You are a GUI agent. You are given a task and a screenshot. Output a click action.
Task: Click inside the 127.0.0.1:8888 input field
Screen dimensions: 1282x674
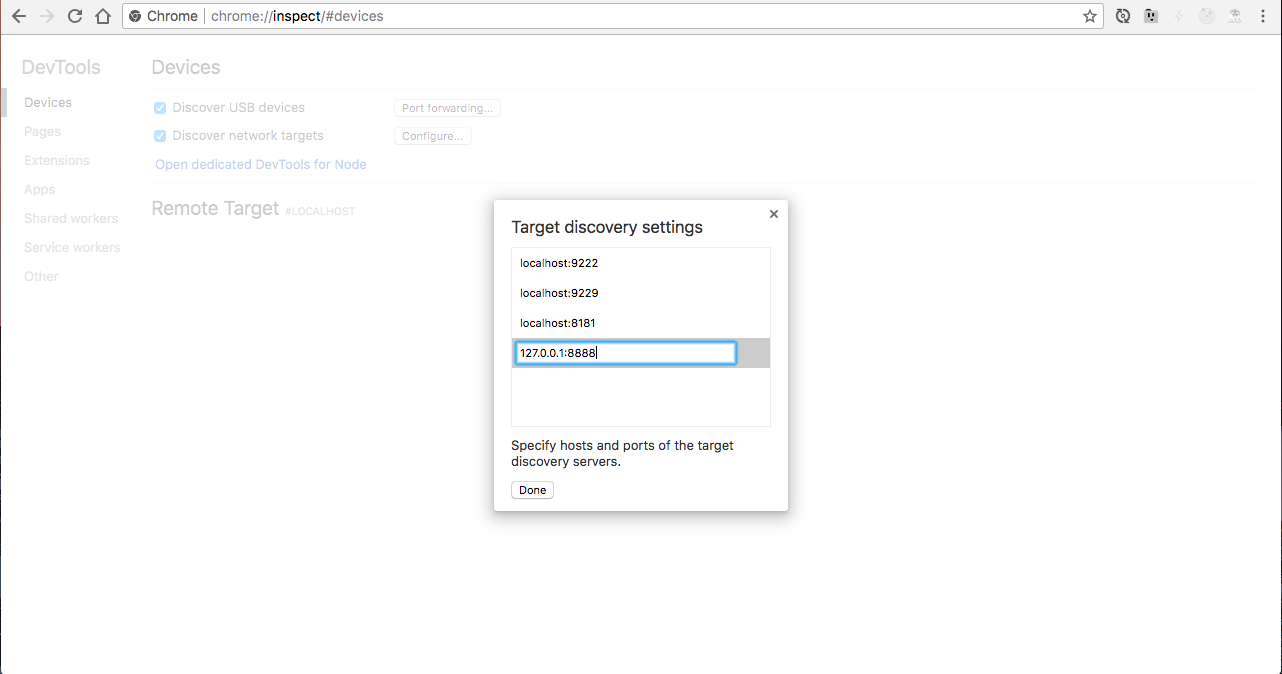tap(625, 352)
